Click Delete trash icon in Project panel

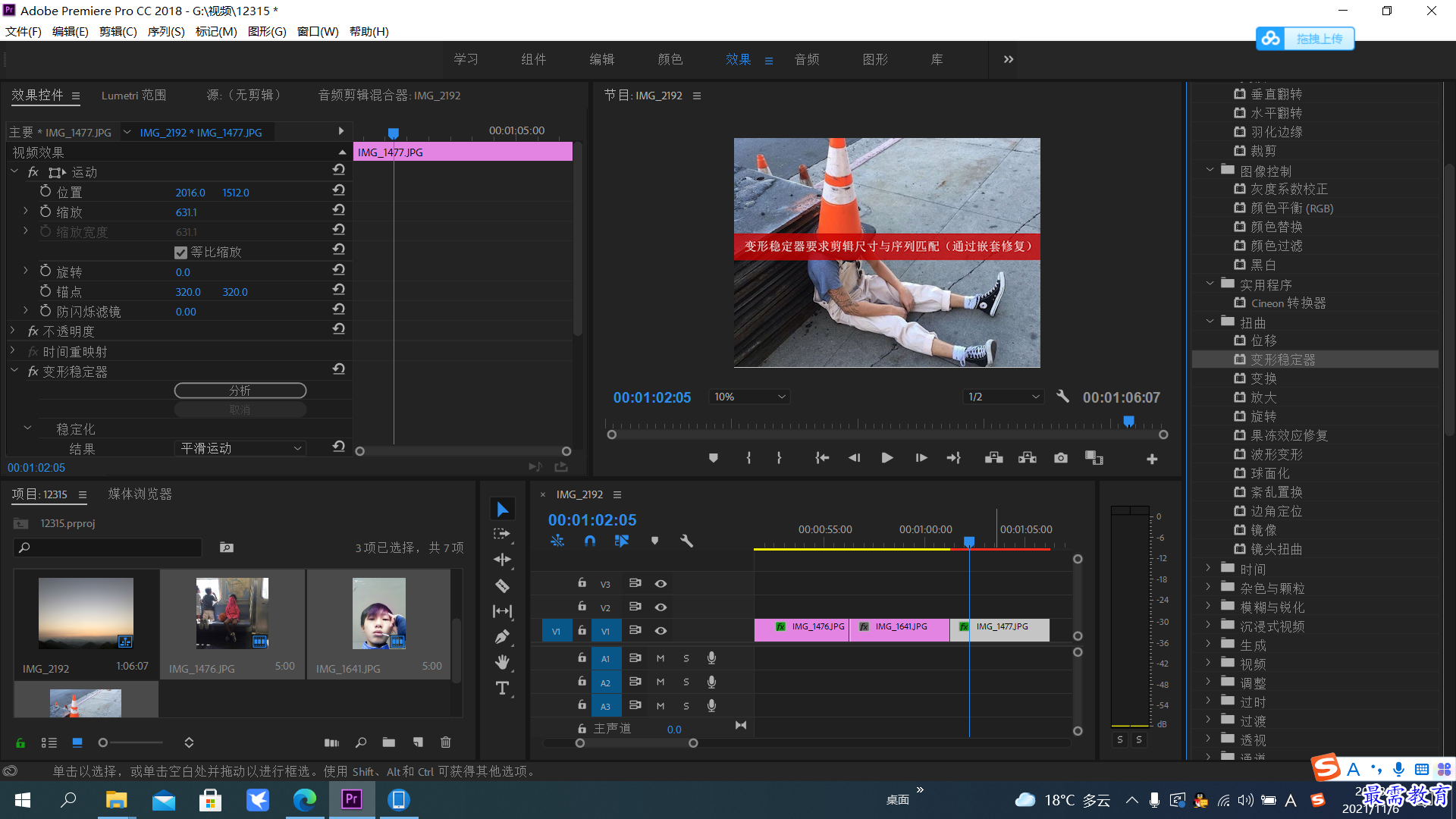pyautogui.click(x=446, y=742)
